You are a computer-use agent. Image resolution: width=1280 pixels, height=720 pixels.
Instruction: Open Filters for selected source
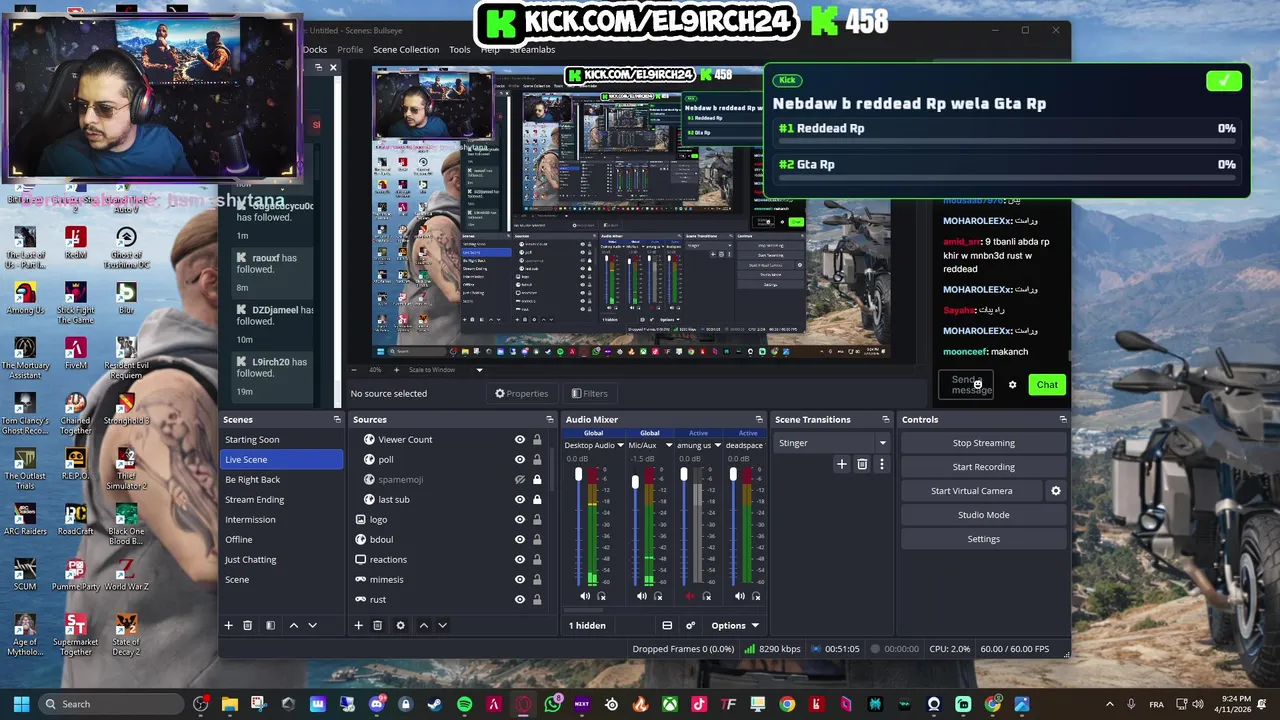[x=590, y=393]
